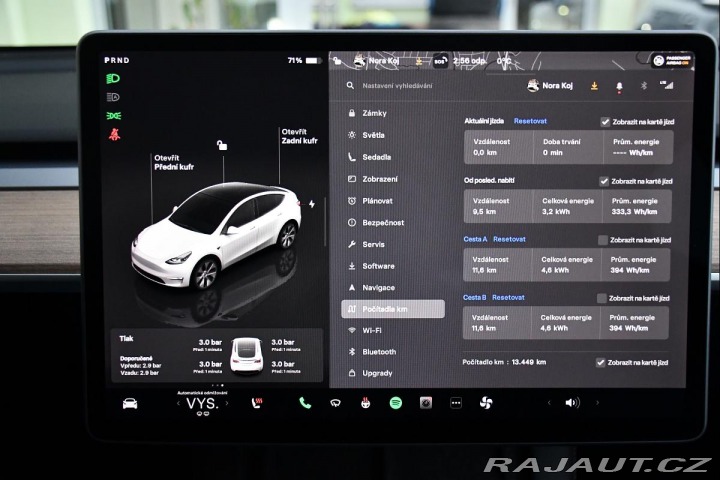Image resolution: width=720 pixels, height=480 pixels.
Task: Tap the Bluetooth icon in settings header
Action: tap(644, 85)
